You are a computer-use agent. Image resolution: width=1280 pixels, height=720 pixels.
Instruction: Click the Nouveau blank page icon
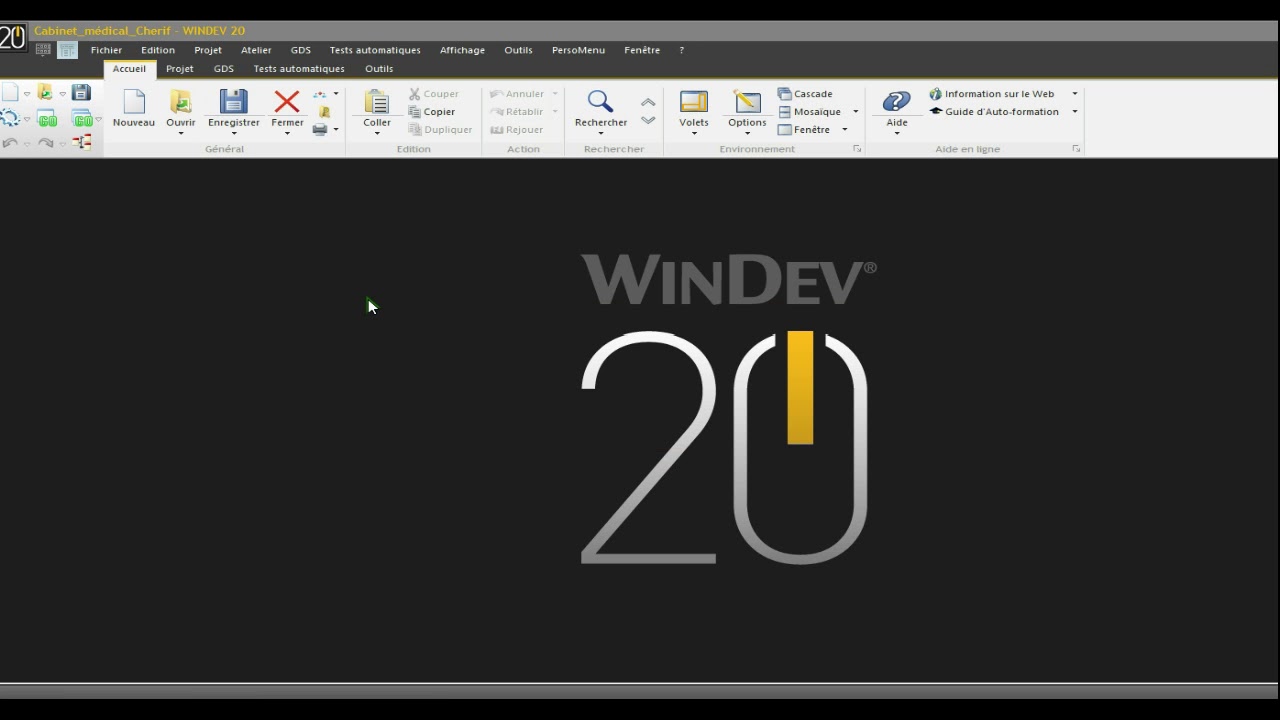(134, 101)
